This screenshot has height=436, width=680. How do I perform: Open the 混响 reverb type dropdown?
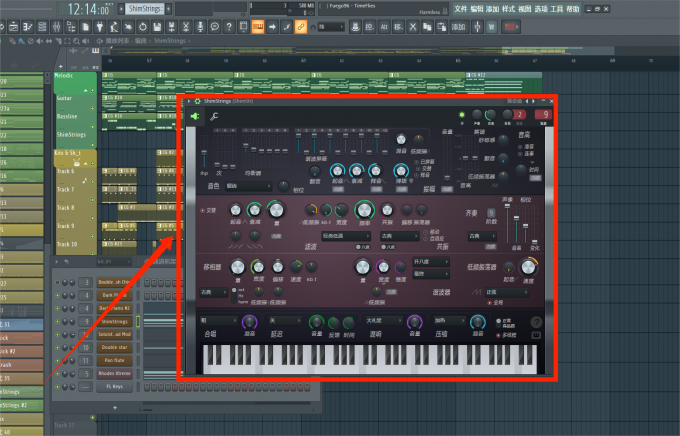point(384,320)
